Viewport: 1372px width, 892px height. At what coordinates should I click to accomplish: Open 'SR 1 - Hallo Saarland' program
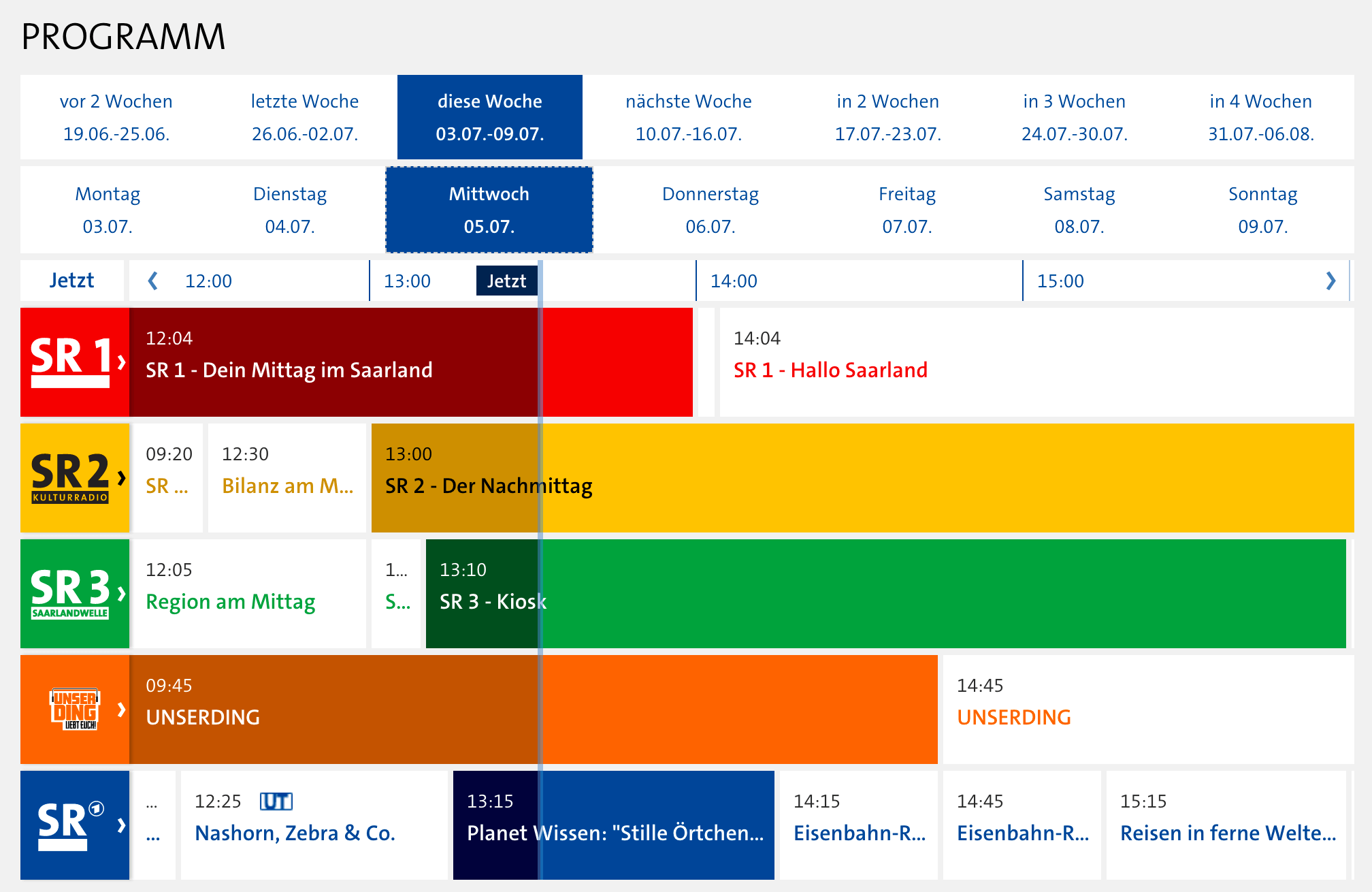point(830,370)
